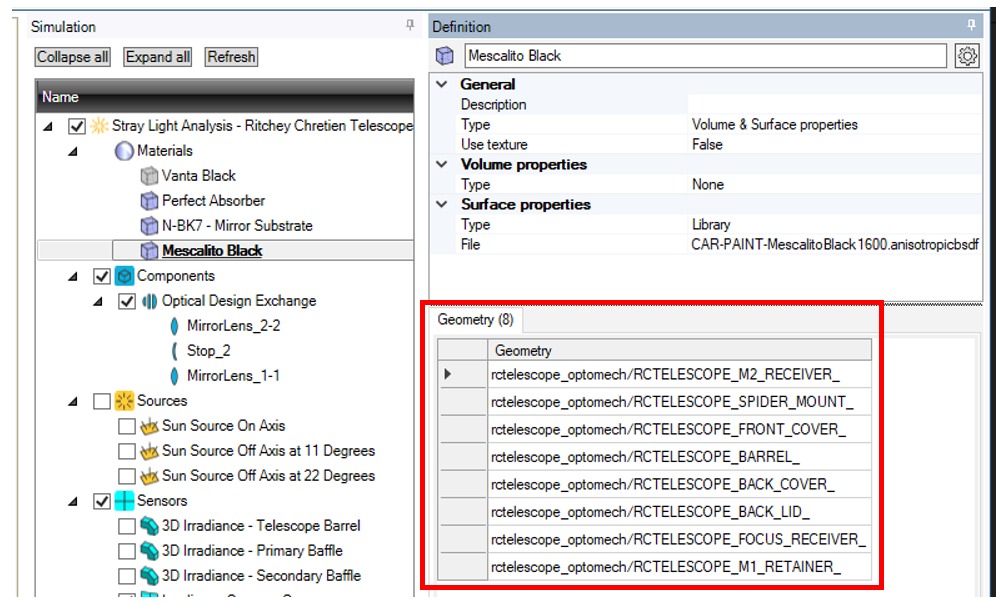Enable 3D Irradiance Telescope Barrel checkbox
Image resolution: width=1005 pixels, height=606 pixels.
click(x=126, y=526)
